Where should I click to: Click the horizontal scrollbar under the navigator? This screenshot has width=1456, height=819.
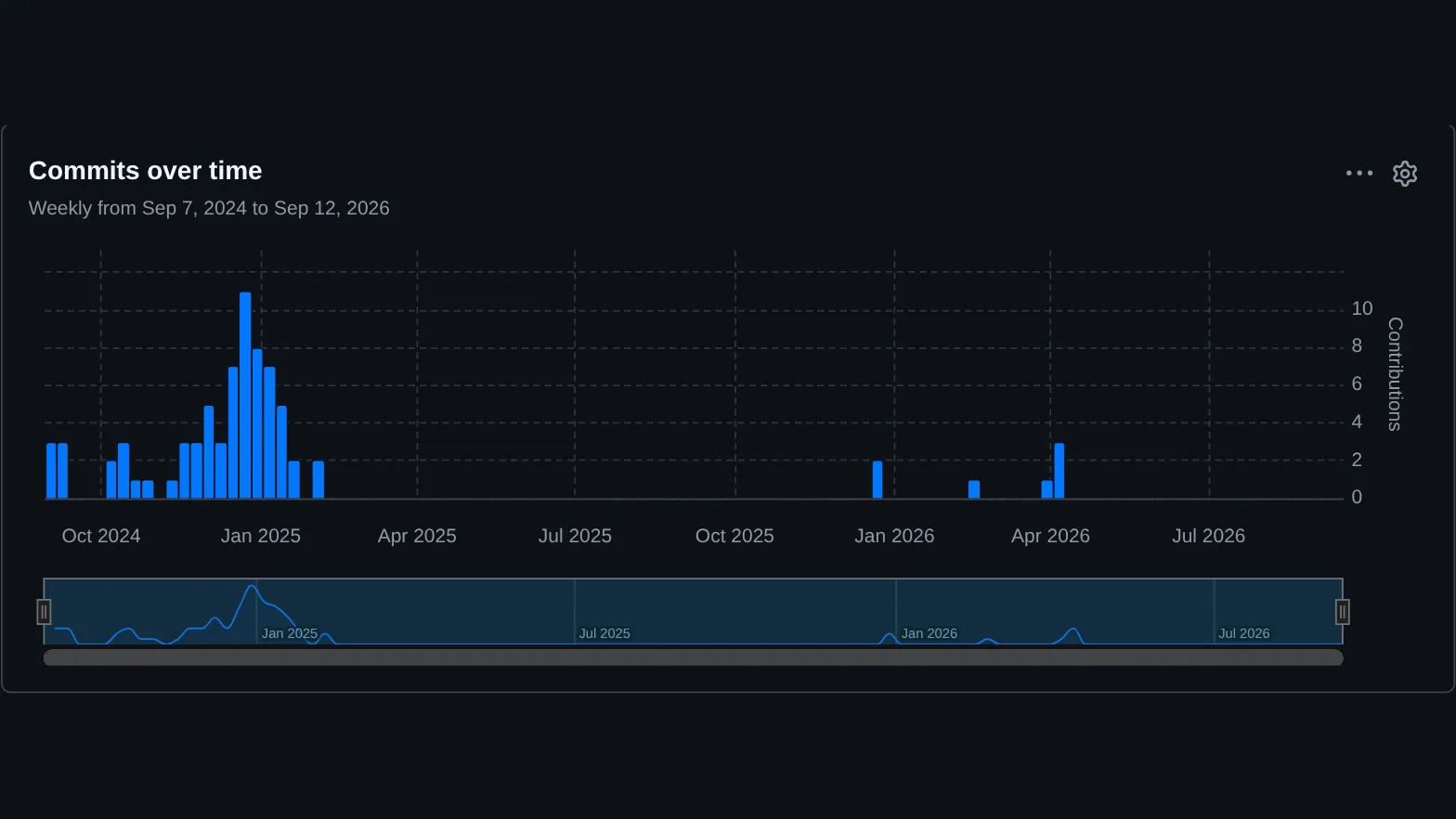694,657
